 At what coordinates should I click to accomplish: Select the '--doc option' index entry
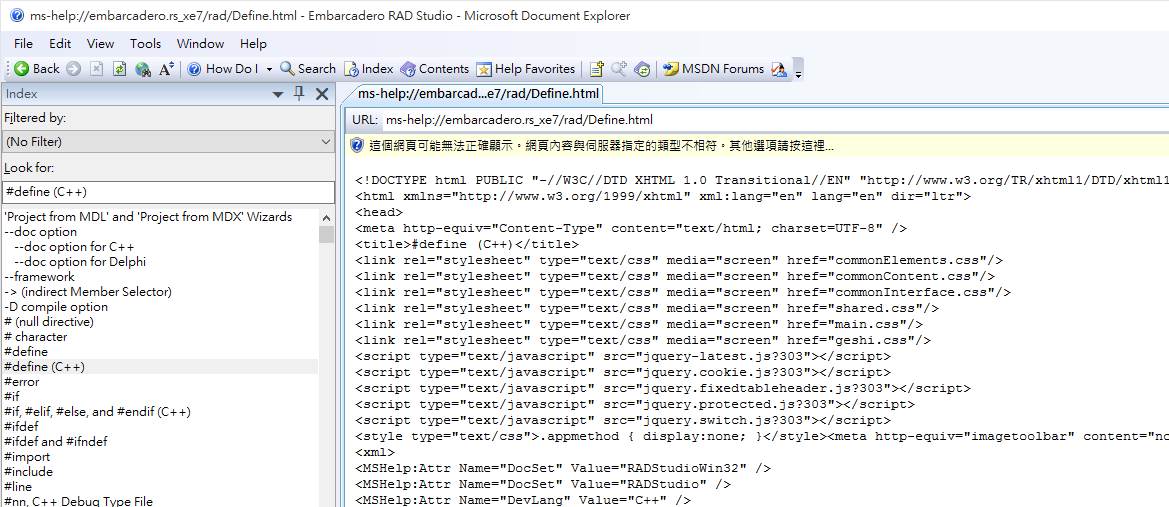[40, 232]
